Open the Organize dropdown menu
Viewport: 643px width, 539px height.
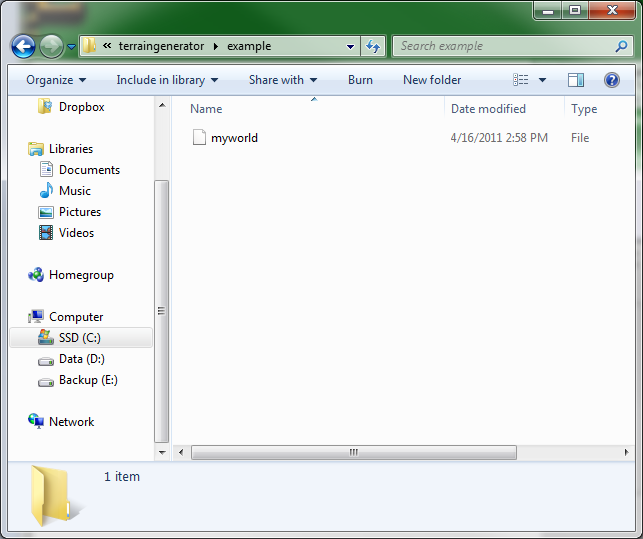point(56,80)
